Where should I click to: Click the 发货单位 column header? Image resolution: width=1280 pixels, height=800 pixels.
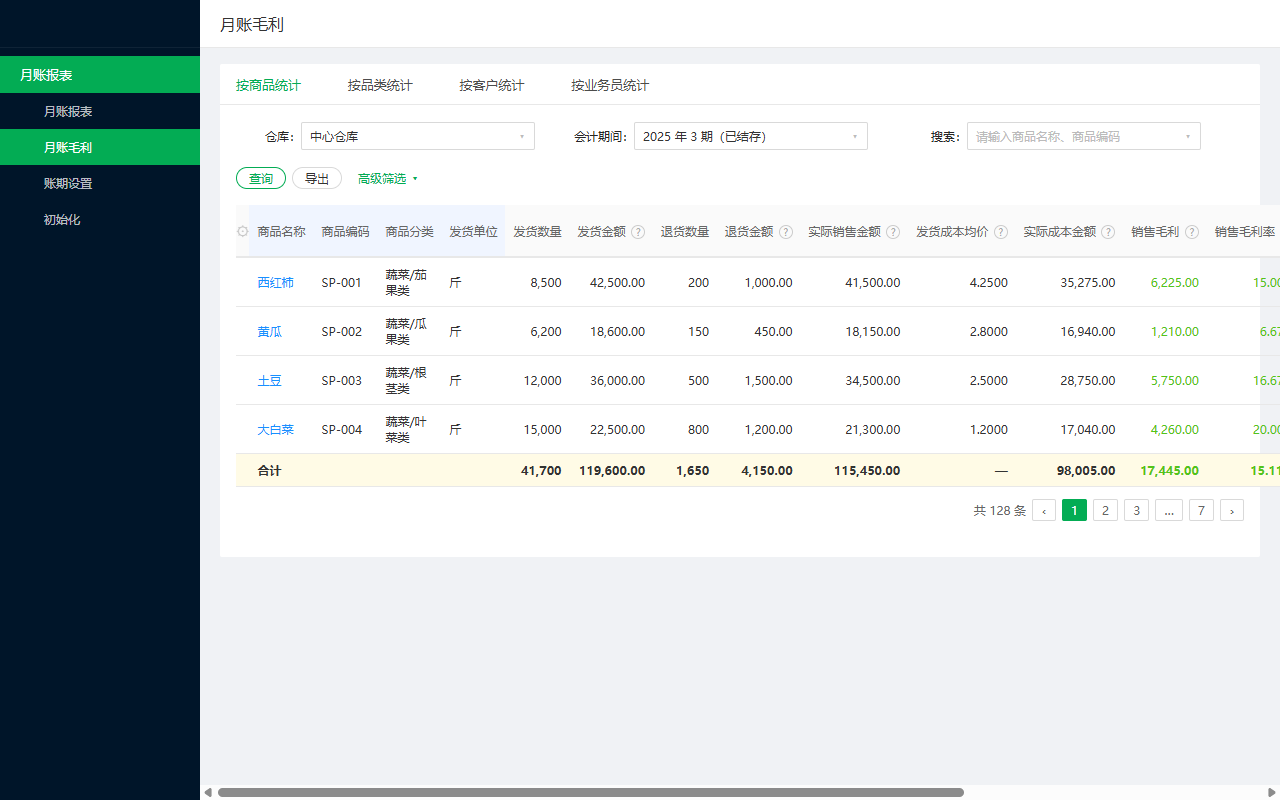473,231
